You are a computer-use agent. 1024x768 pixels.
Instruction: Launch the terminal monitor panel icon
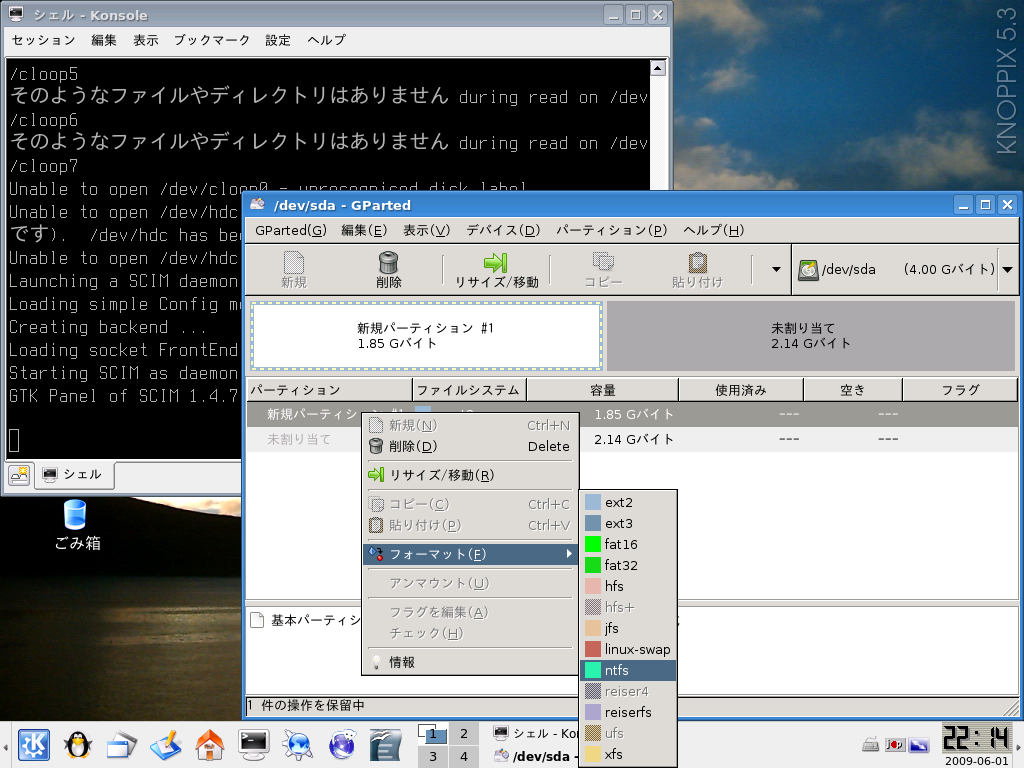[x=253, y=744]
